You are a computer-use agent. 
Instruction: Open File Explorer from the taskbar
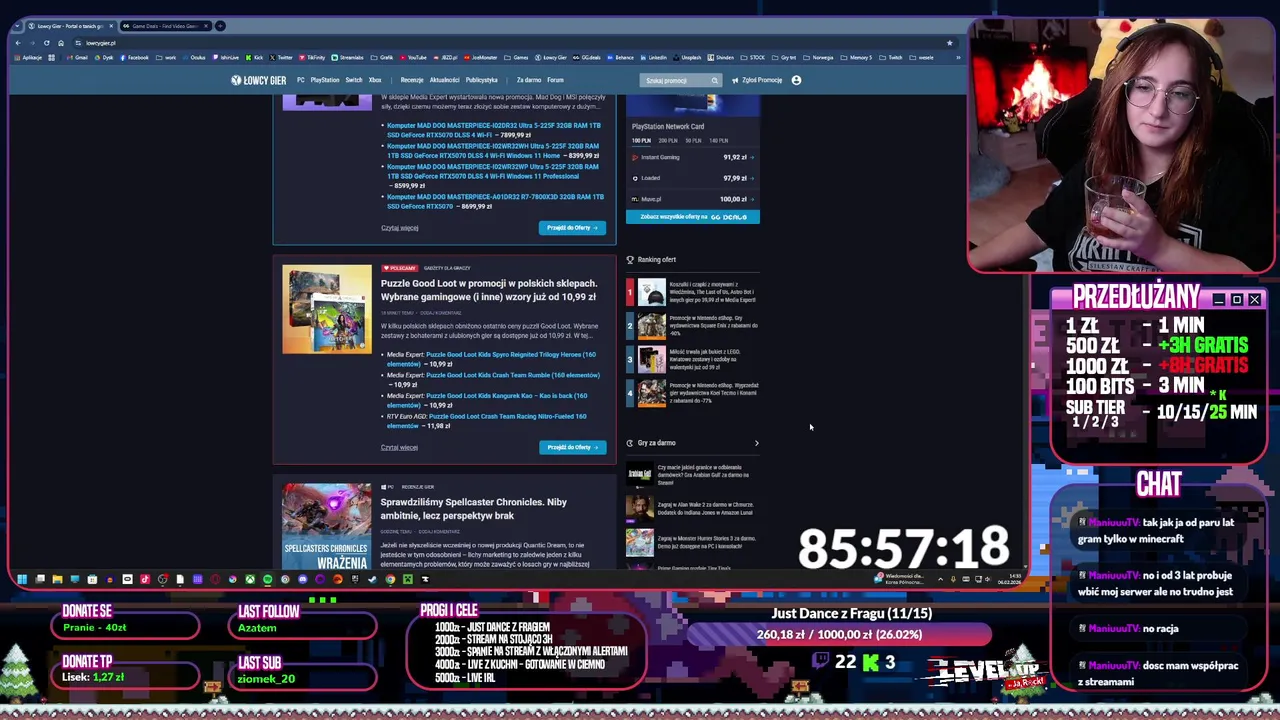pyautogui.click(x=57, y=579)
